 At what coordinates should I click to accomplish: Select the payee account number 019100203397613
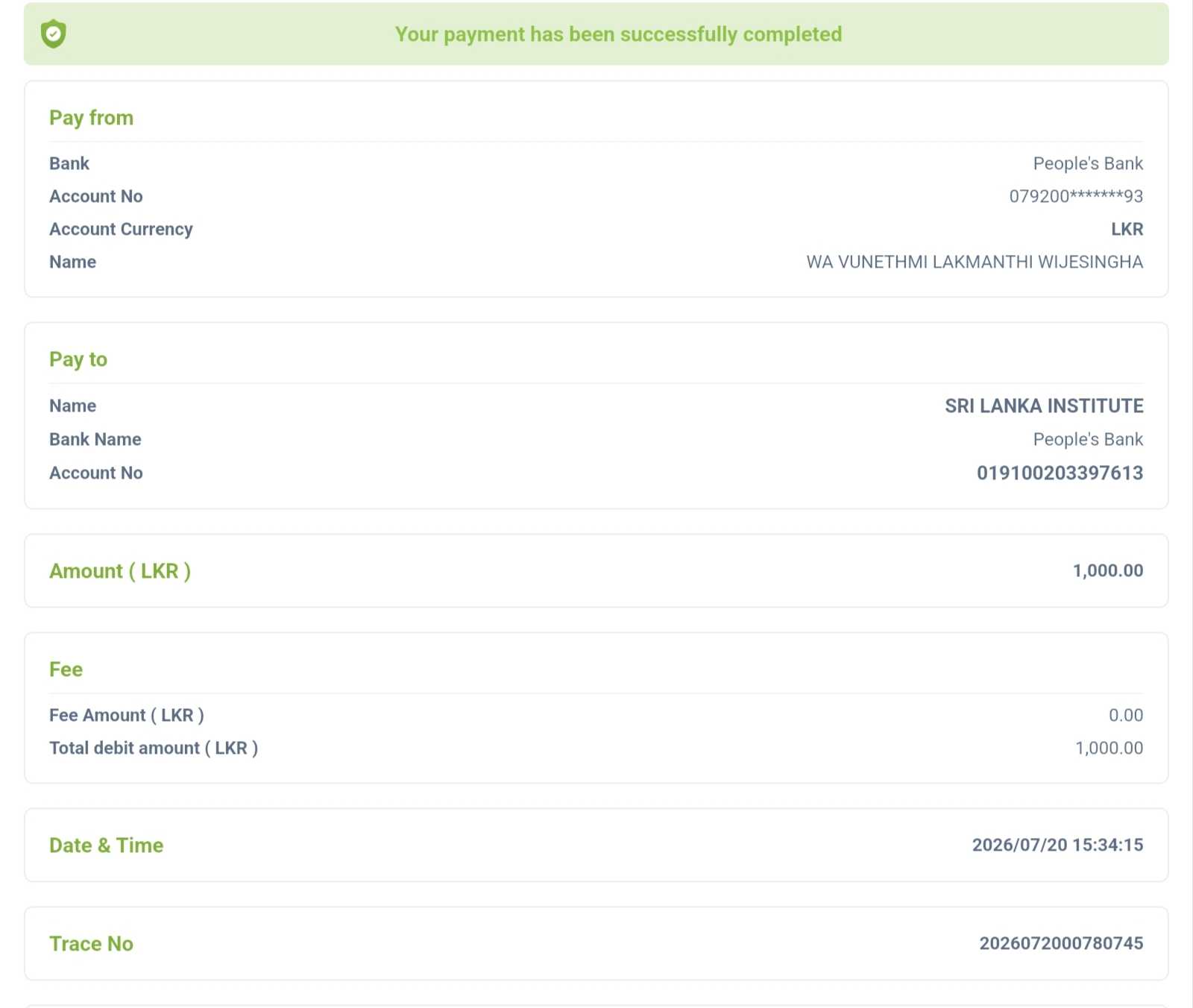(1060, 473)
